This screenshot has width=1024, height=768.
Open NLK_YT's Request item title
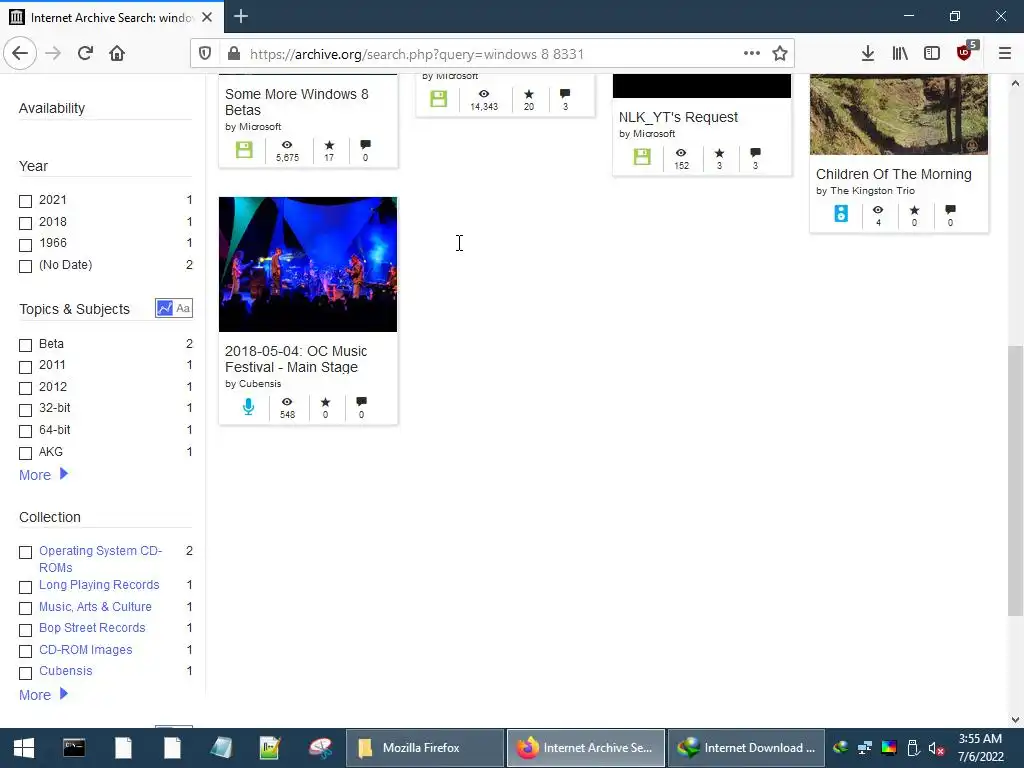pyautogui.click(x=678, y=117)
